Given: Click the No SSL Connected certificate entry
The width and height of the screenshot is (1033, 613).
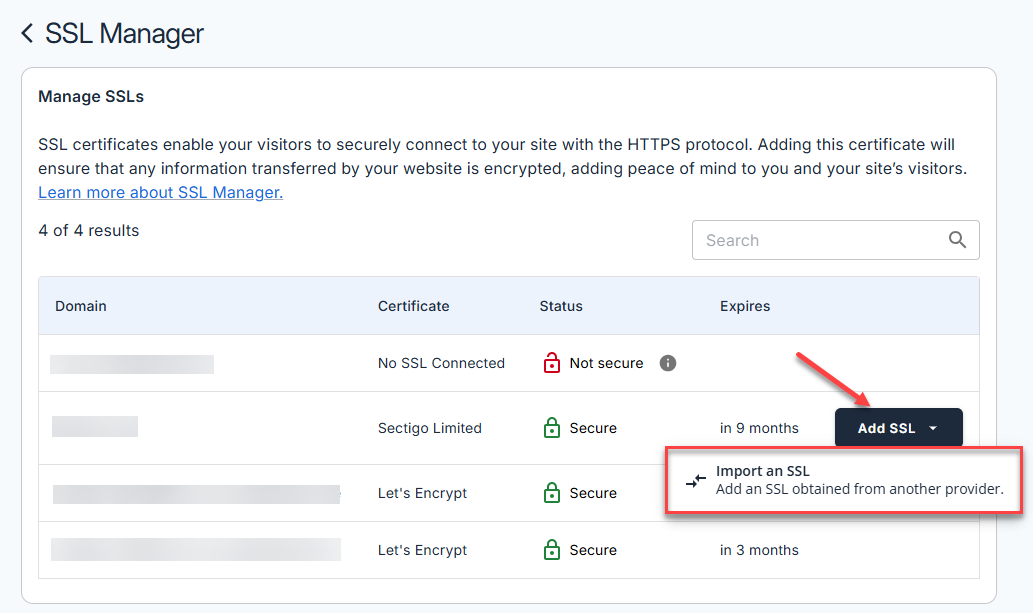Looking at the screenshot, I should coord(441,363).
